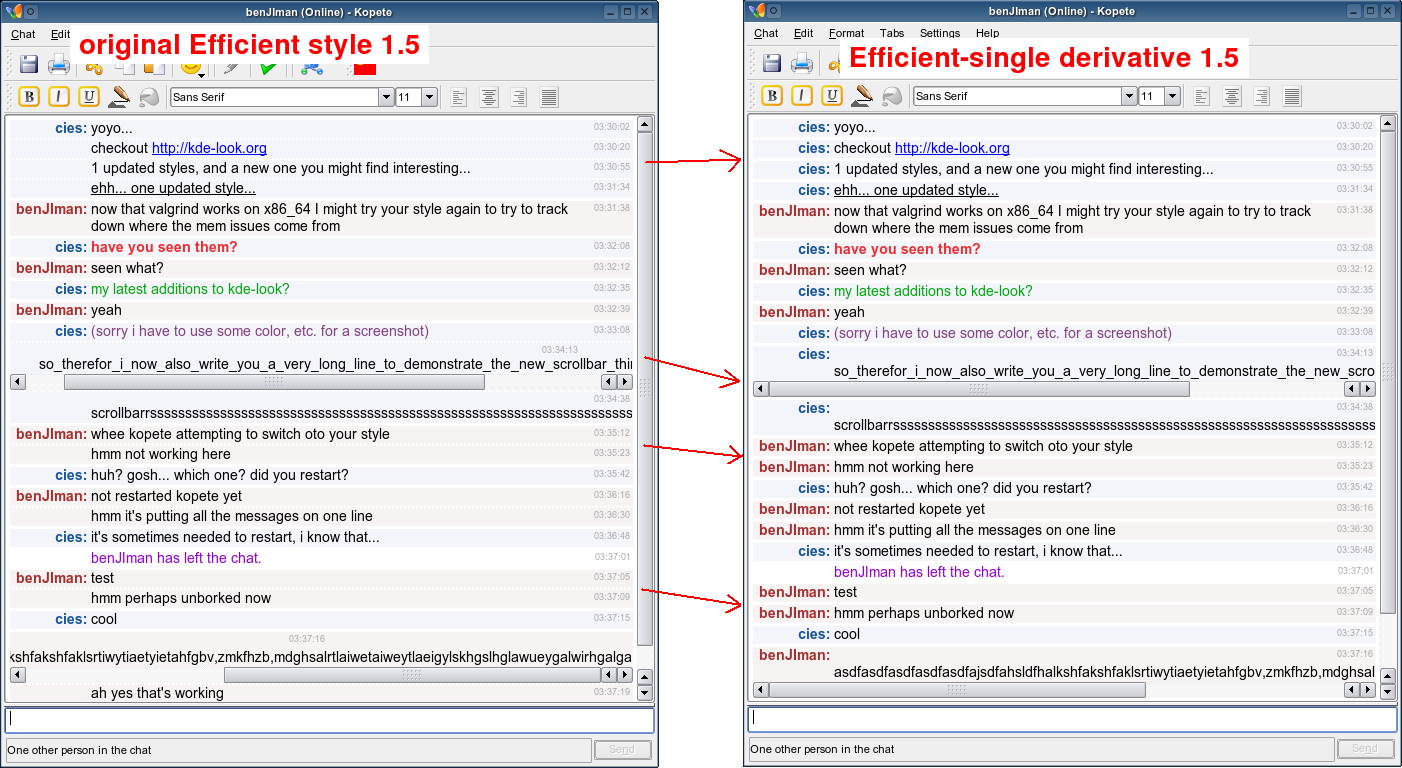Open Settings menu in the right window
1402x768 pixels.
click(x=940, y=33)
